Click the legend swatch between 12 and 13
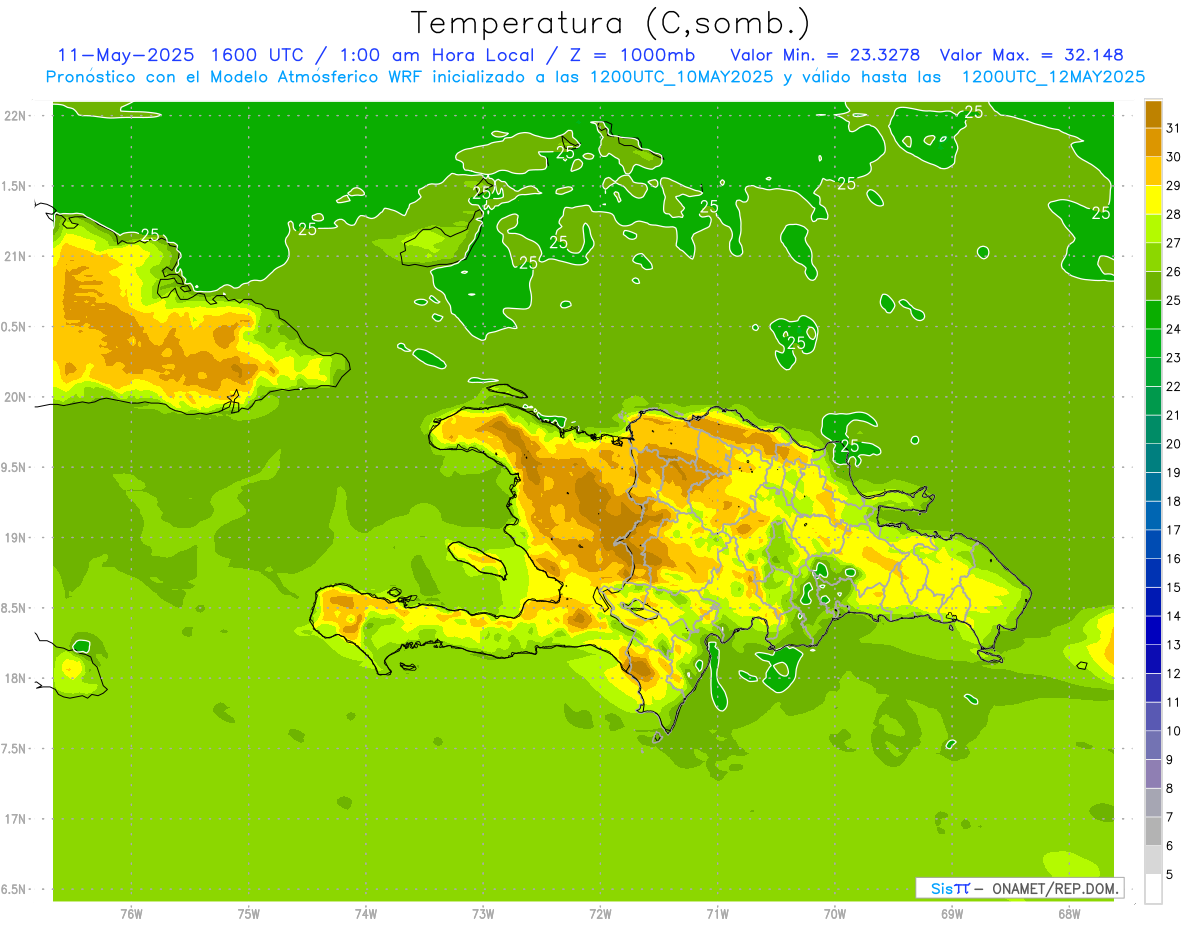This screenshot has height=927, width=1200. 1153,659
